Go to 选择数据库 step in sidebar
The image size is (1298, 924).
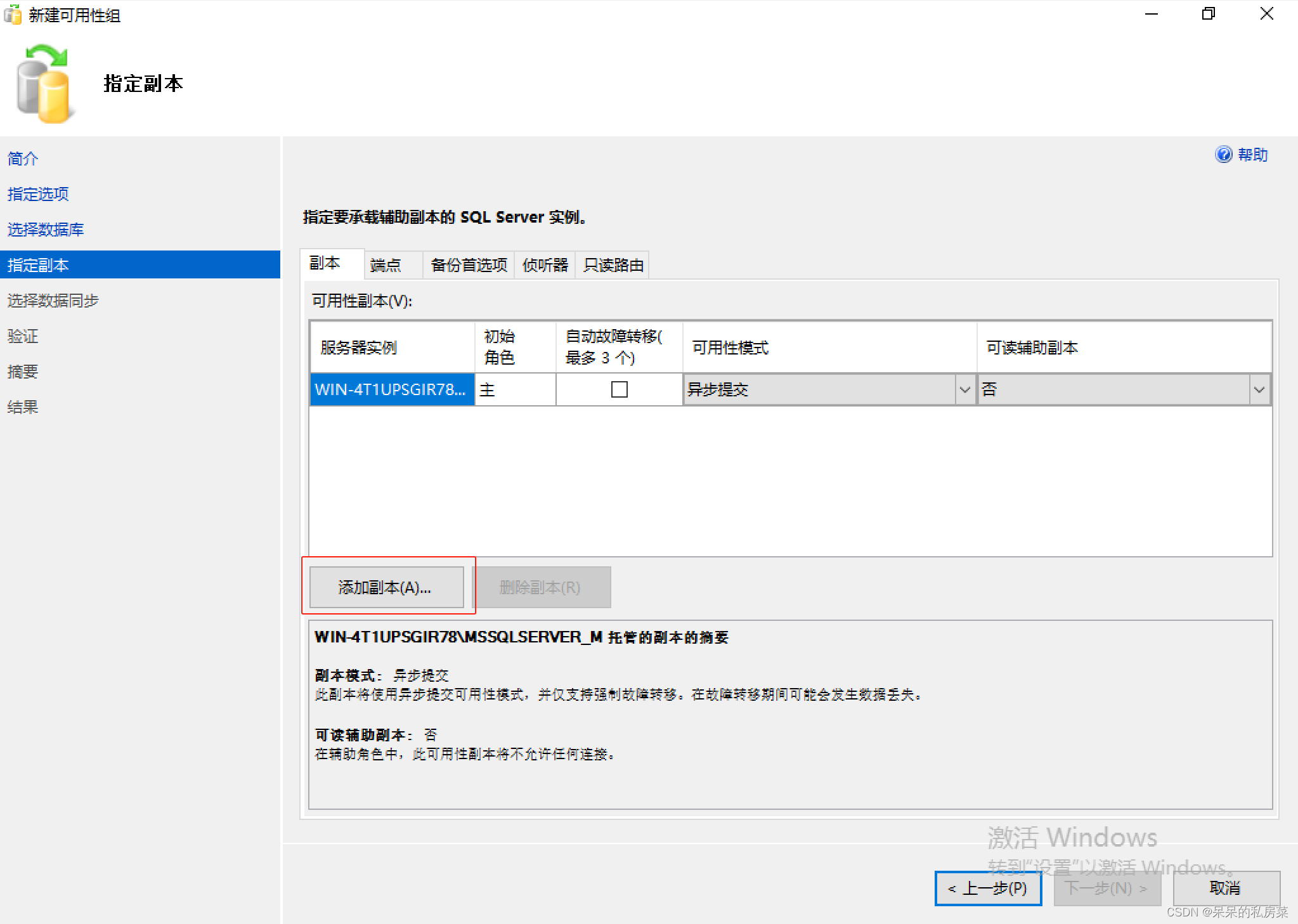point(46,230)
